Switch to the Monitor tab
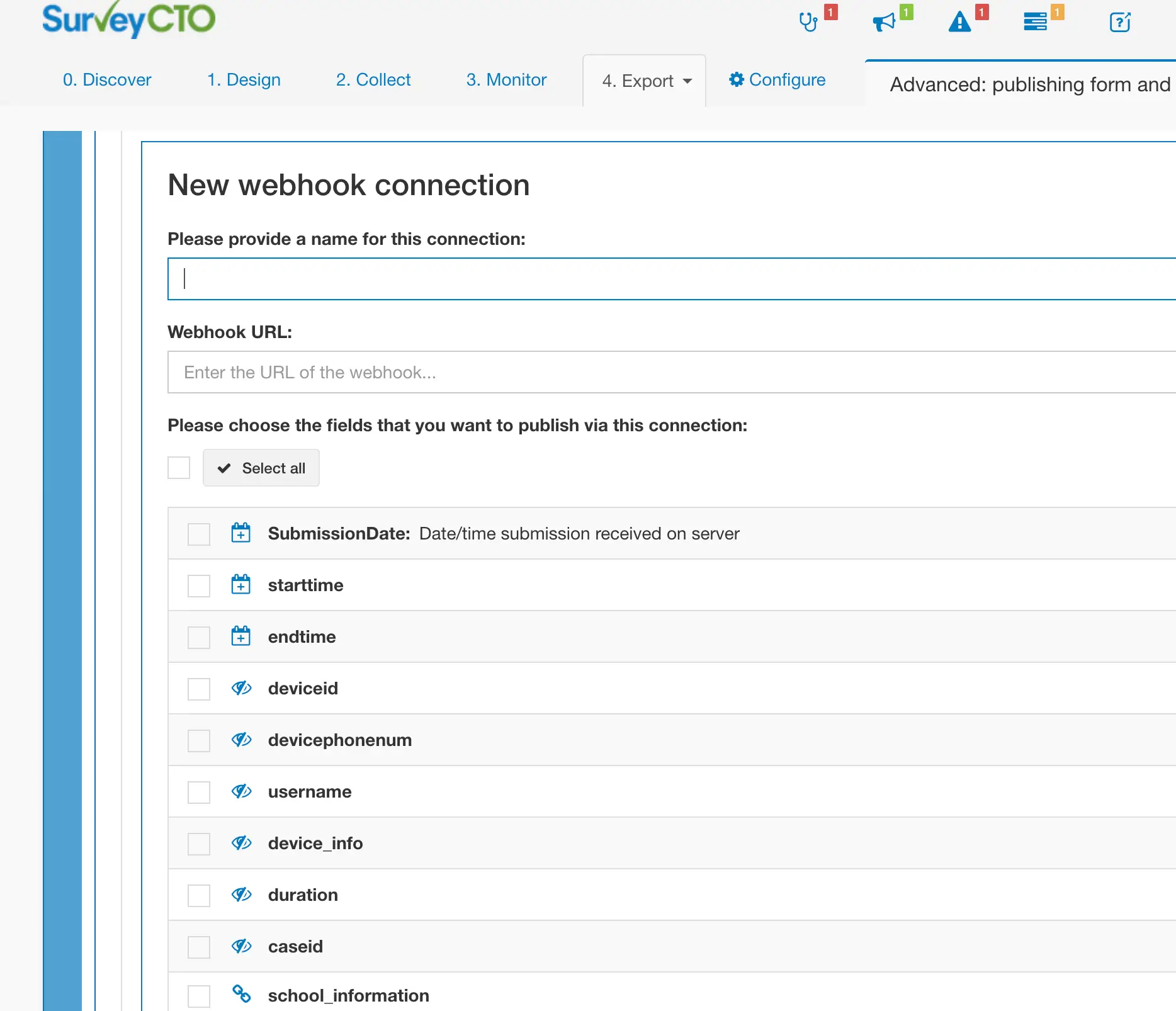Image resolution: width=1176 pixels, height=1011 pixels. pyautogui.click(x=506, y=80)
